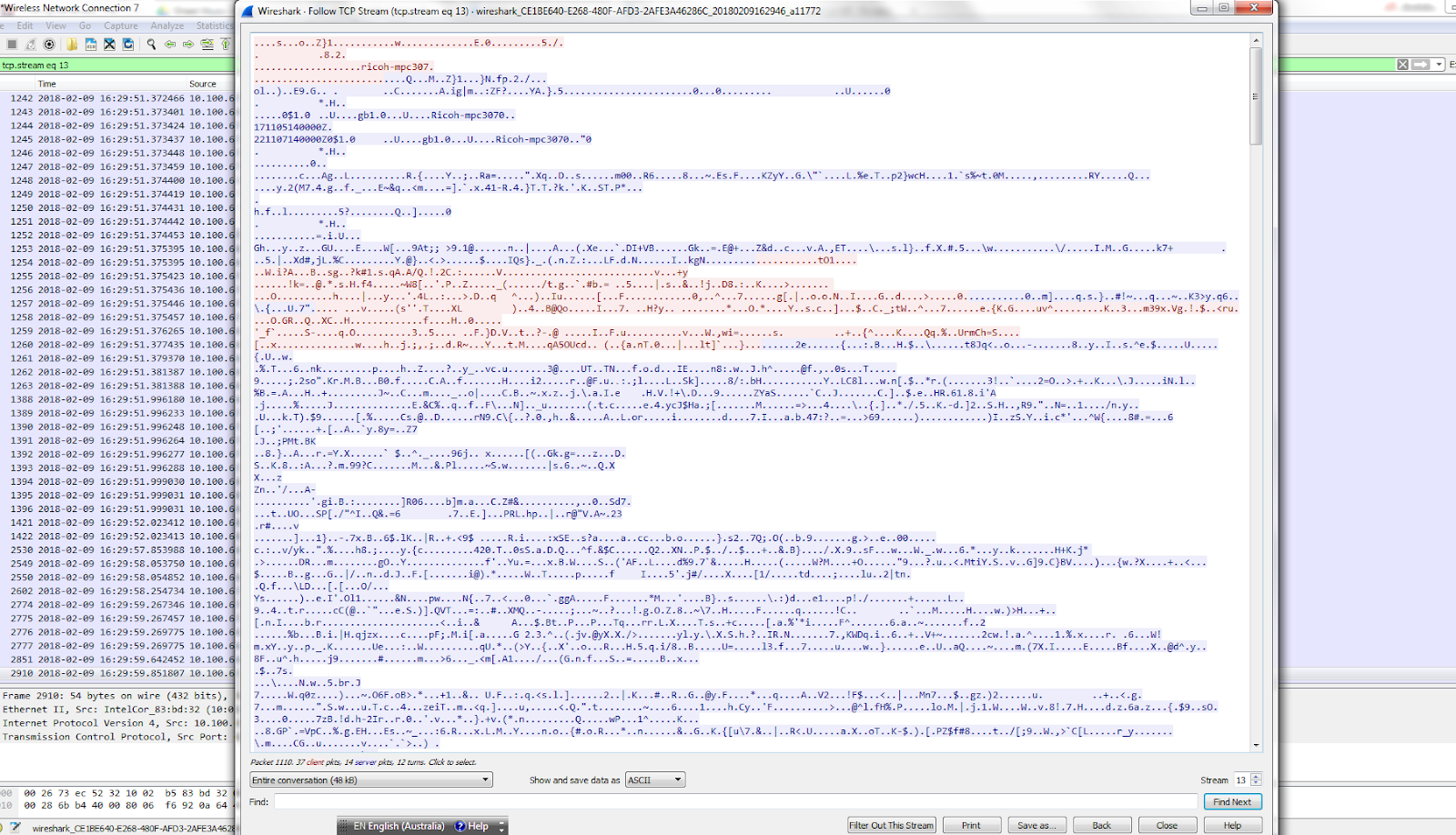
Task: Click the Find Next button
Action: (x=1232, y=801)
